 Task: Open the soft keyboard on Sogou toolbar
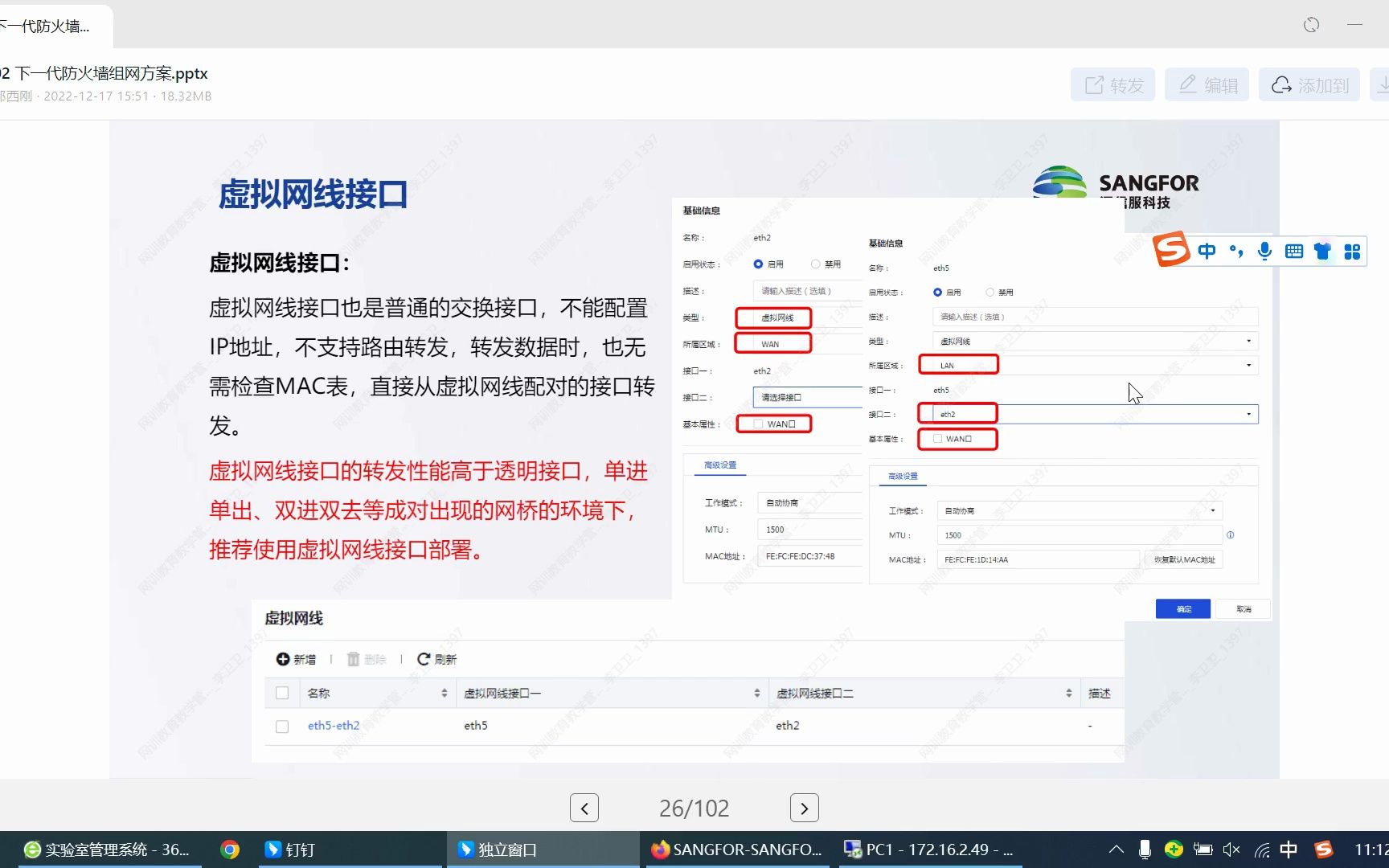tap(1294, 251)
